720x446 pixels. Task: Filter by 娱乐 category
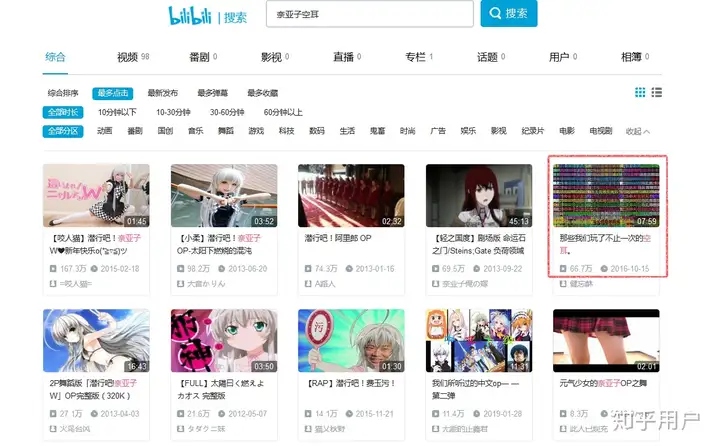pyautogui.click(x=468, y=131)
